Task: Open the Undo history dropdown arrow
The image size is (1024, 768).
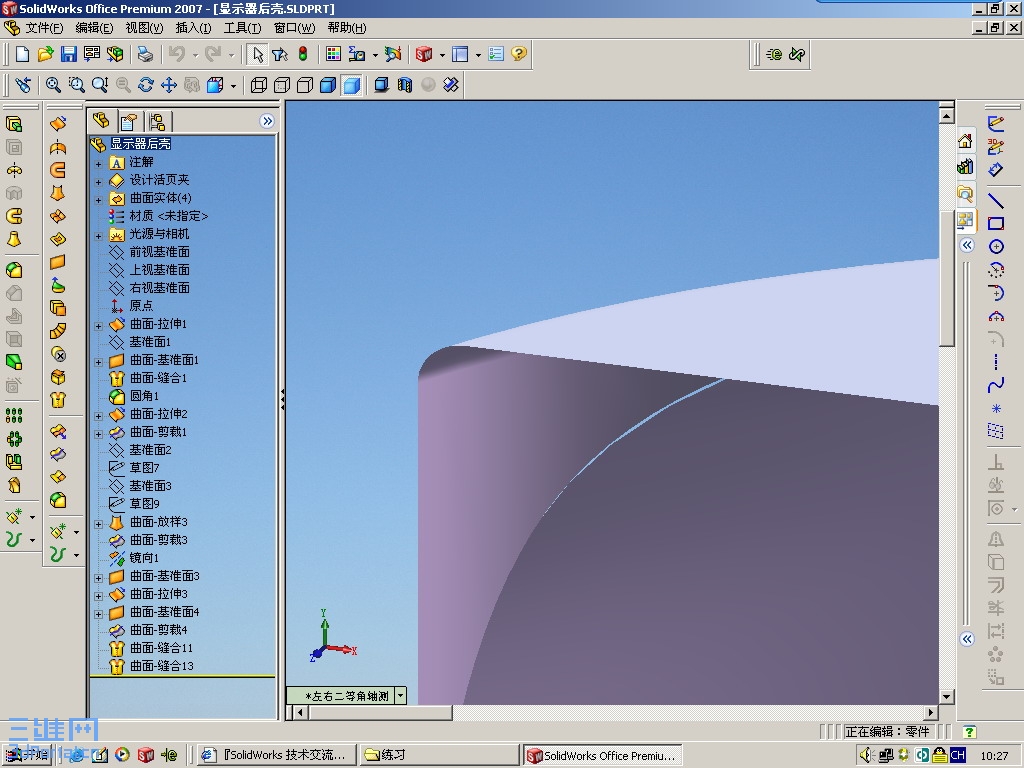Action: click(195, 55)
